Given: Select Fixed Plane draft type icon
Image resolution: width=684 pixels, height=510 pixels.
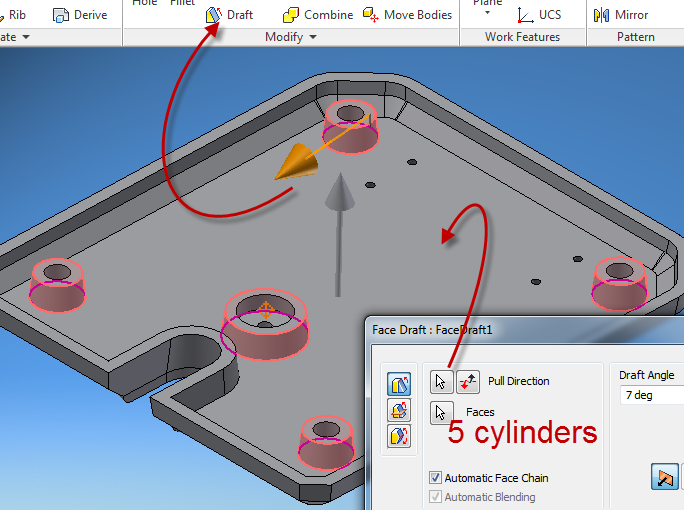Looking at the screenshot, I should (399, 410).
